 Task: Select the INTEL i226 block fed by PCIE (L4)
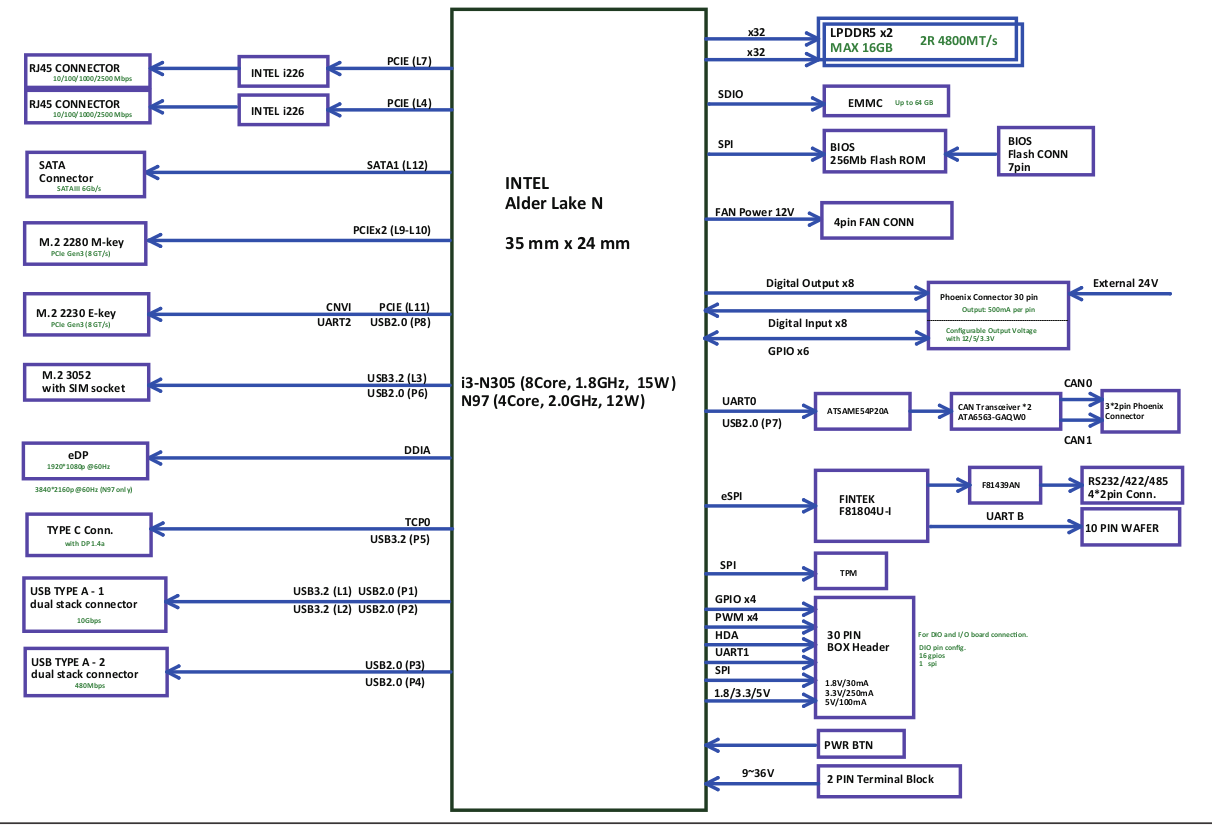coord(283,109)
